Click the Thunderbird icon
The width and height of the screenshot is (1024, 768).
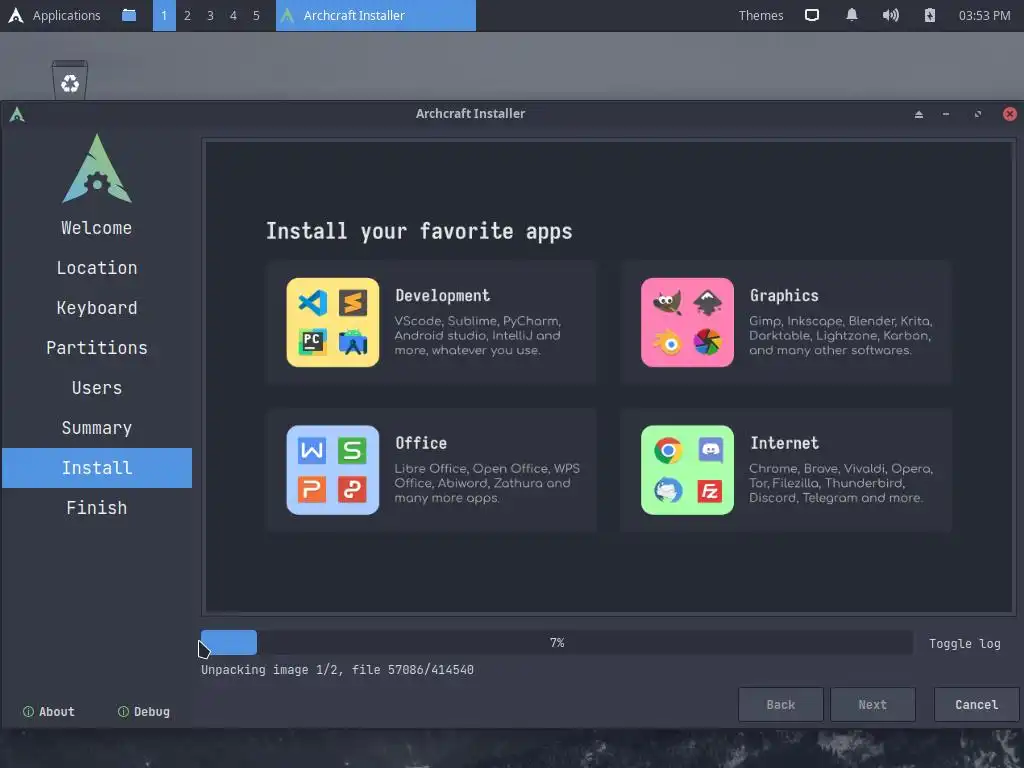coord(667,490)
